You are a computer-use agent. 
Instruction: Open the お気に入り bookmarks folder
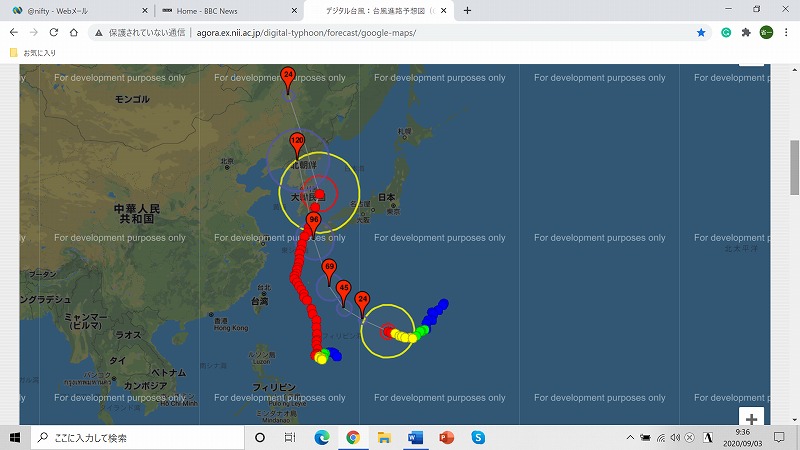click(x=33, y=52)
